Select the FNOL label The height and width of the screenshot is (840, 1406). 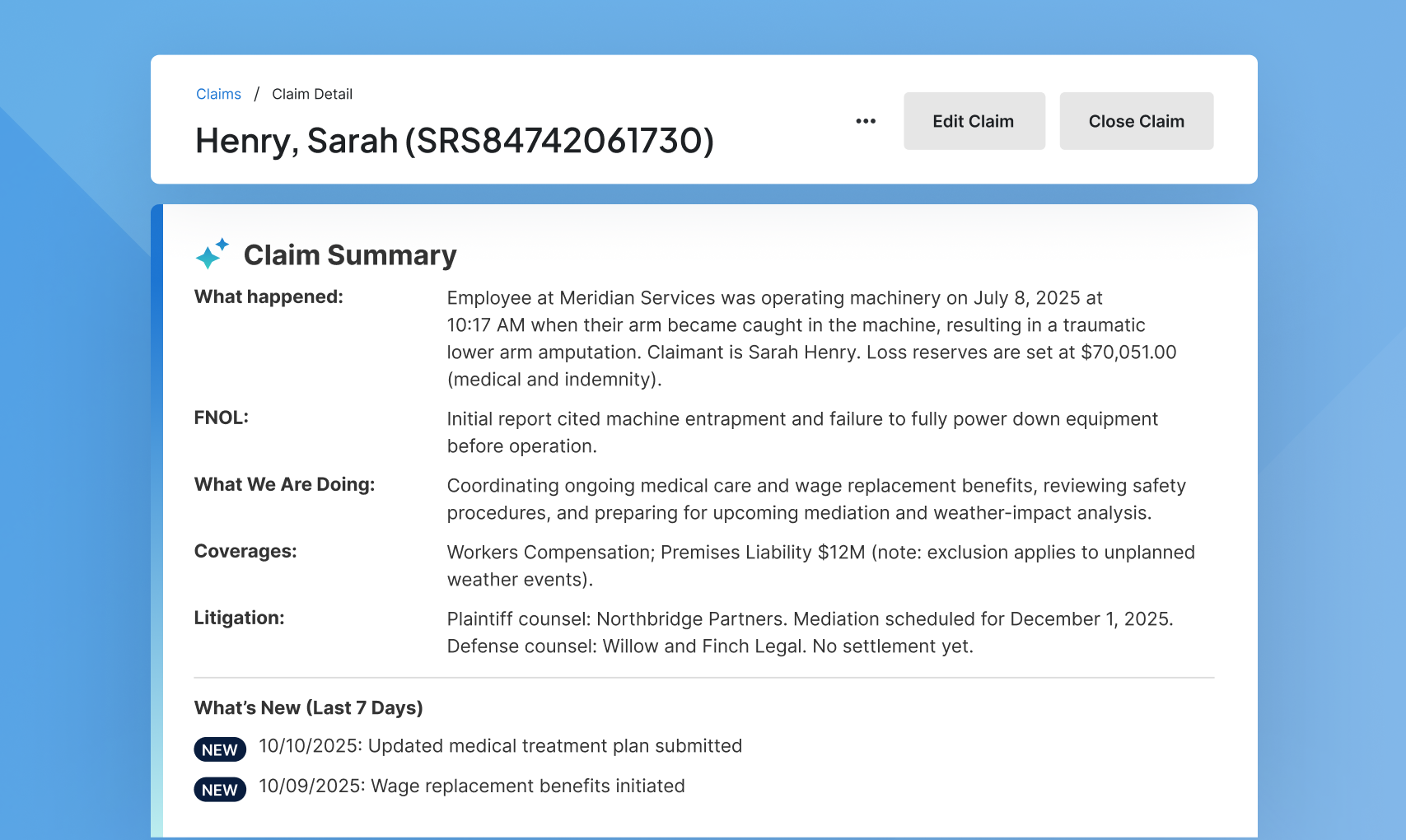click(x=221, y=418)
